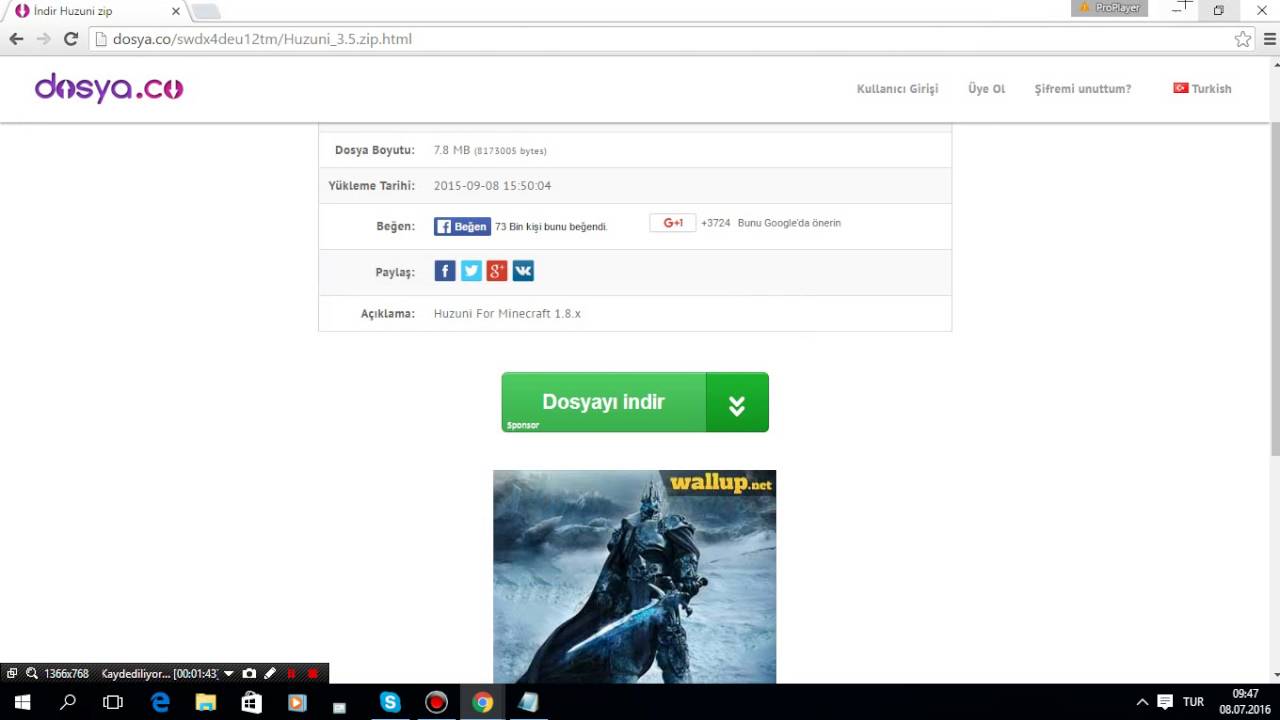The image size is (1280, 720).
Task: Open File Explorer from the taskbar
Action: coord(206,703)
